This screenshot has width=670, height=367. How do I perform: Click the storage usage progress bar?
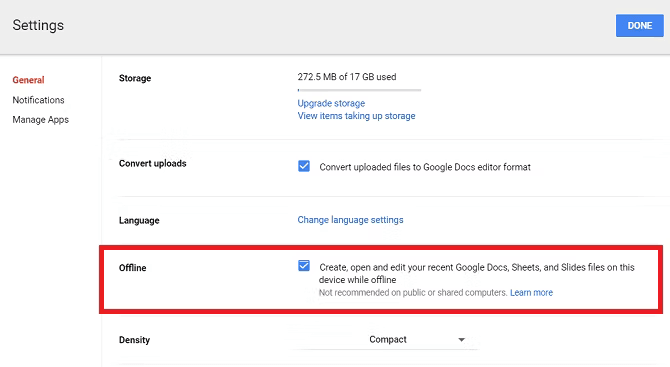click(x=359, y=90)
